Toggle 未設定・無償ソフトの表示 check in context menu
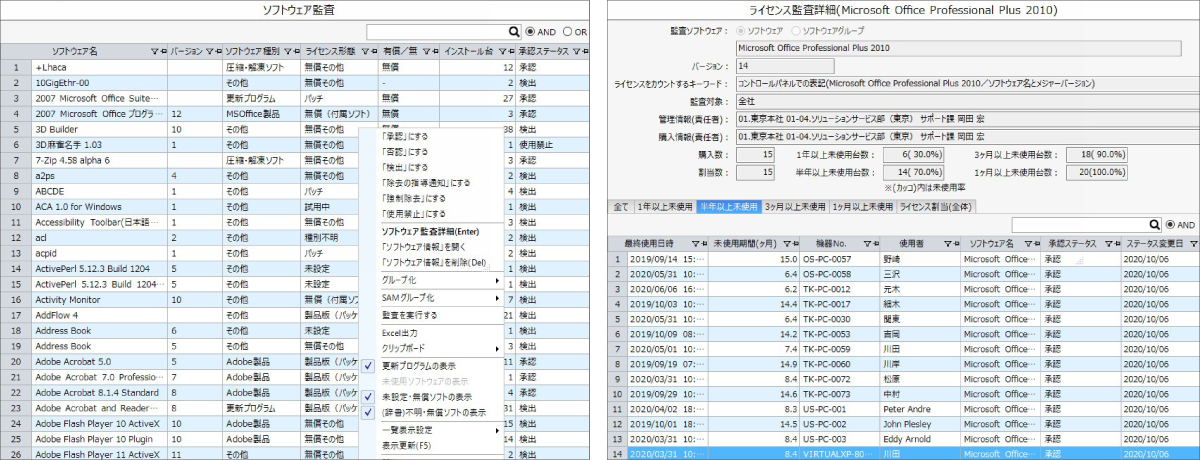Viewport: 1200px width, 460px height. pos(369,396)
